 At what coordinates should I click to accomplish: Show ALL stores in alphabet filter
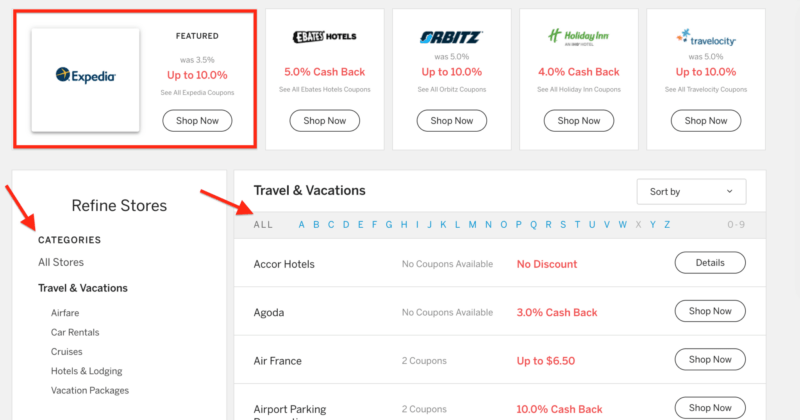coord(263,225)
